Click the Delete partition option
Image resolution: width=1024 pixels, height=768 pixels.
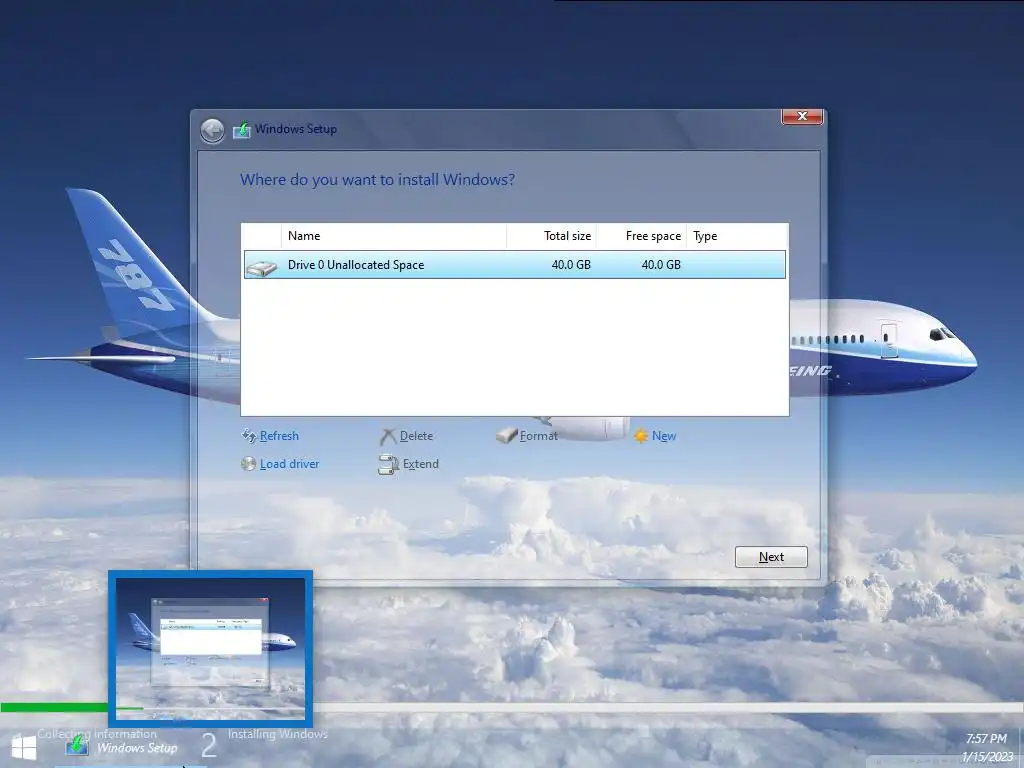pos(416,436)
